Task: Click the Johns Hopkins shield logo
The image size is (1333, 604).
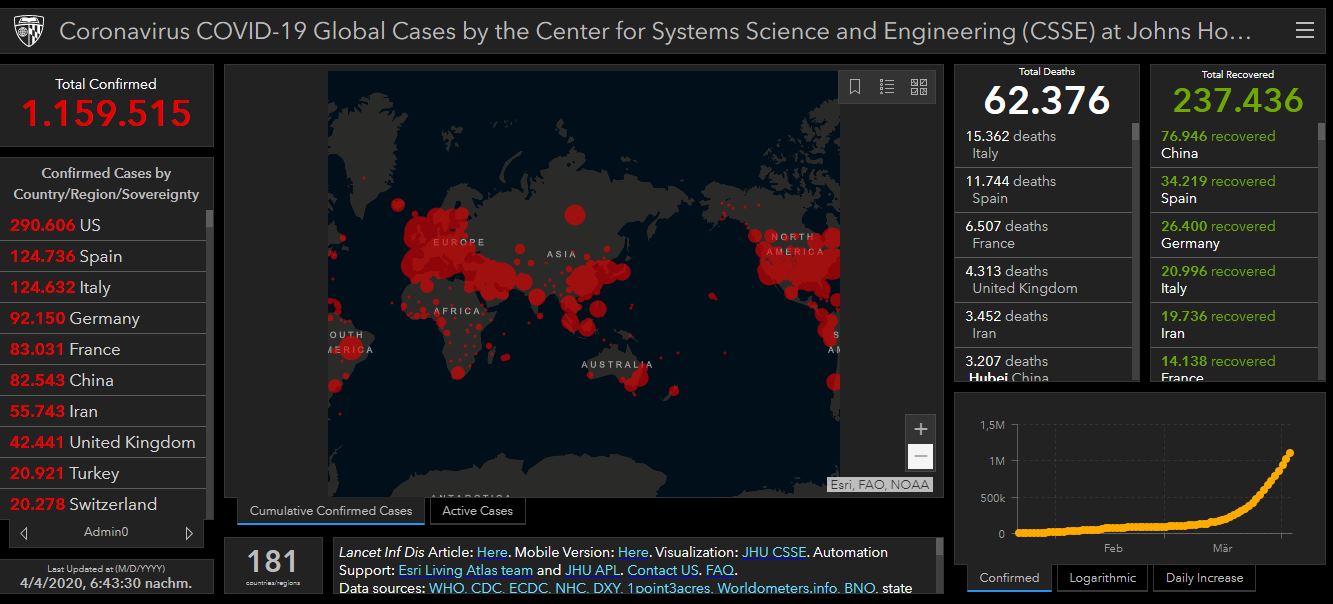Action: pyautogui.click(x=29, y=32)
